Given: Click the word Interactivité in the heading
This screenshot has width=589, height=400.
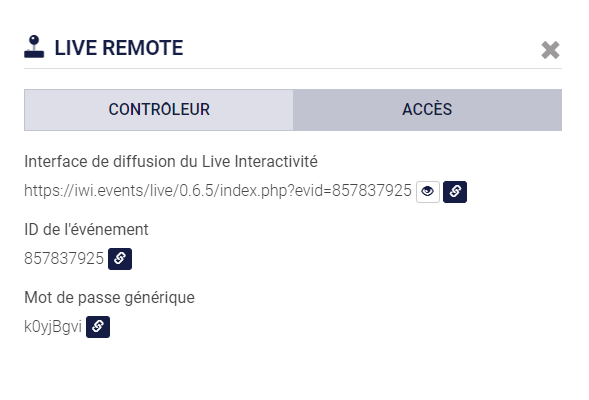Looking at the screenshot, I should coord(276,162).
